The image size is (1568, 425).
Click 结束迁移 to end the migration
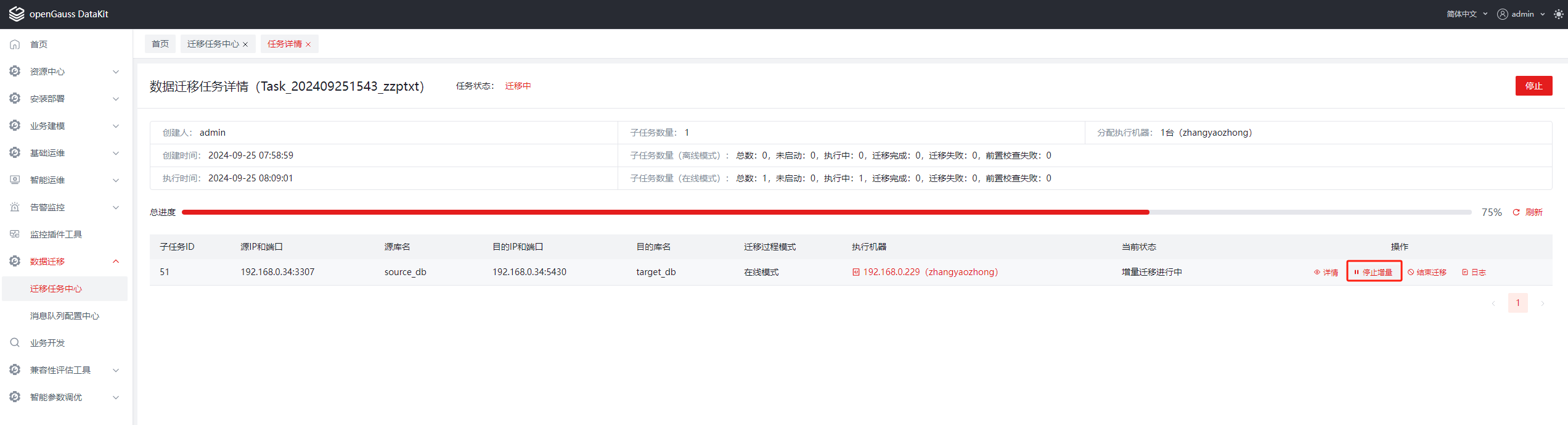[1427, 272]
